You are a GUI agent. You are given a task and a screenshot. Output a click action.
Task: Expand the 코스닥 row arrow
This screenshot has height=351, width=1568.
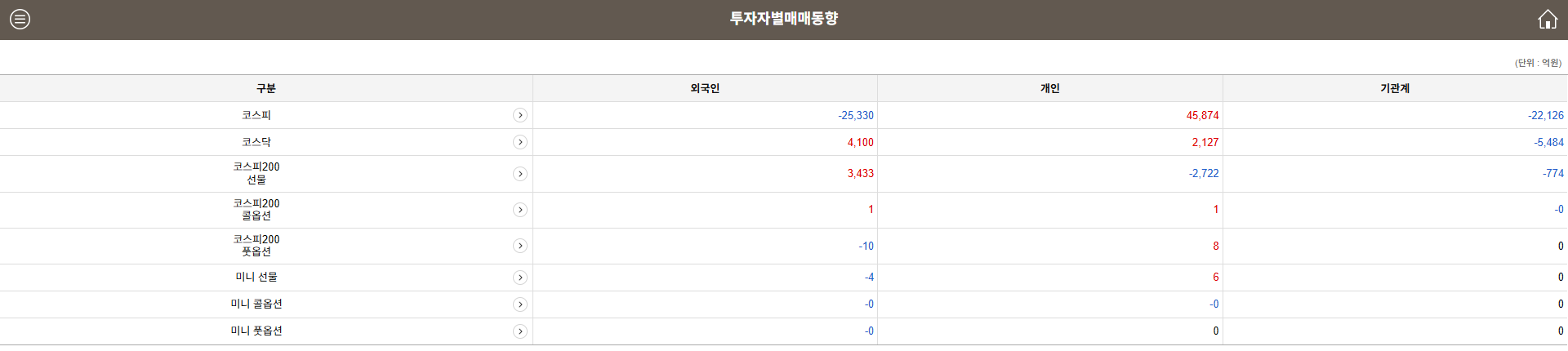520,142
